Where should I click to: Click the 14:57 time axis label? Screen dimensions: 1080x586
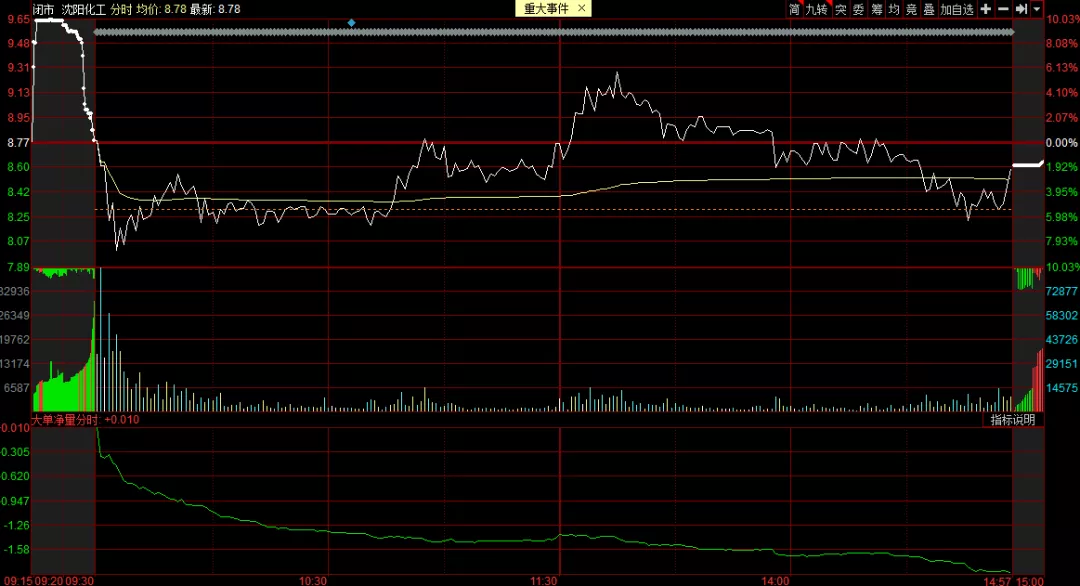(997, 581)
